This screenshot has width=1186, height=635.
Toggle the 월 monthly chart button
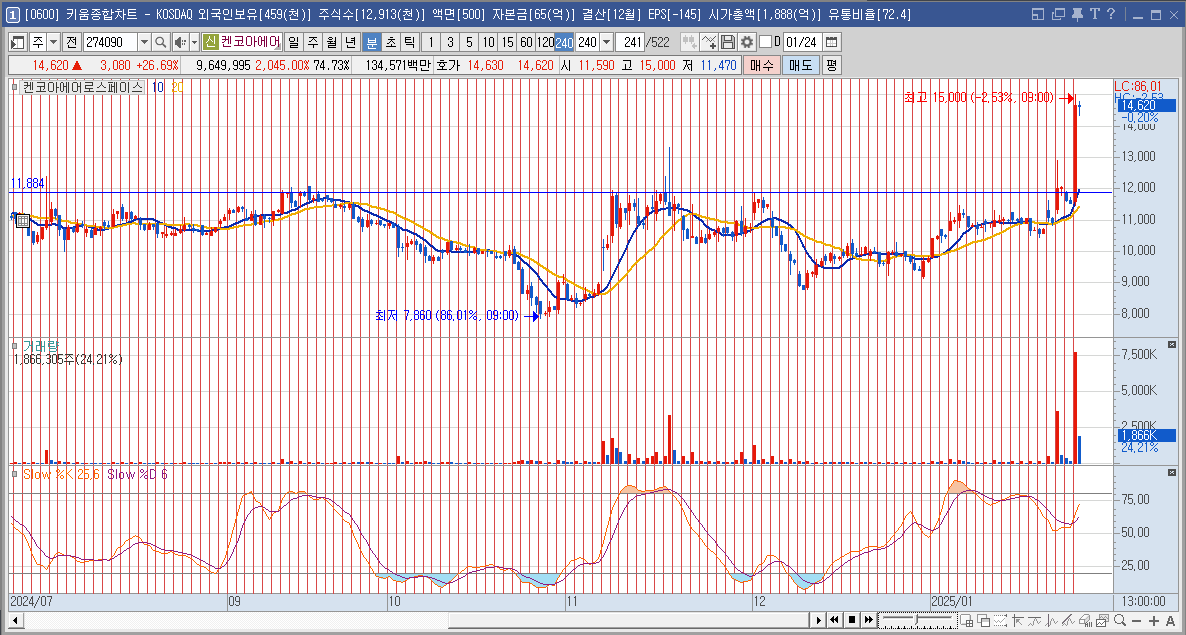[x=331, y=42]
